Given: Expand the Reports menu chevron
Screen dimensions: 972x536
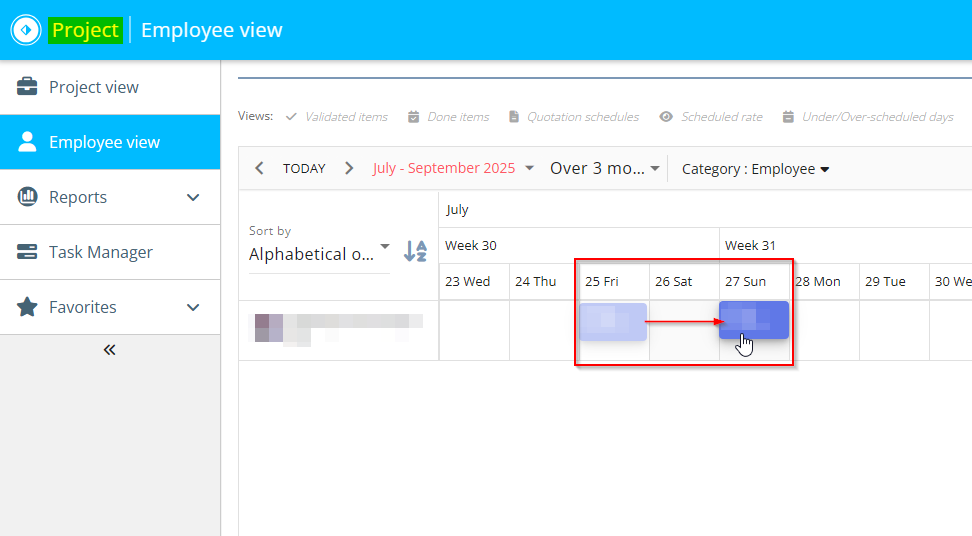Looking at the screenshot, I should [x=194, y=197].
